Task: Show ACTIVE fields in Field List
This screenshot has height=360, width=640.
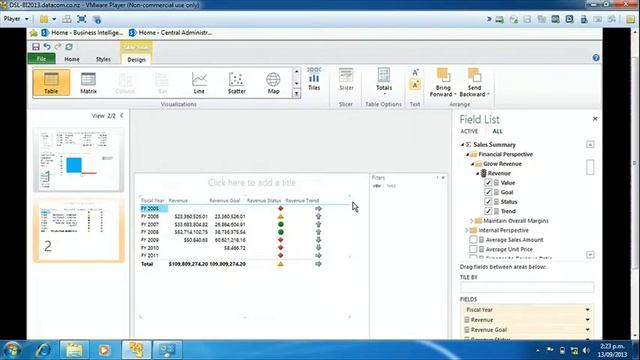Action: 469,131
